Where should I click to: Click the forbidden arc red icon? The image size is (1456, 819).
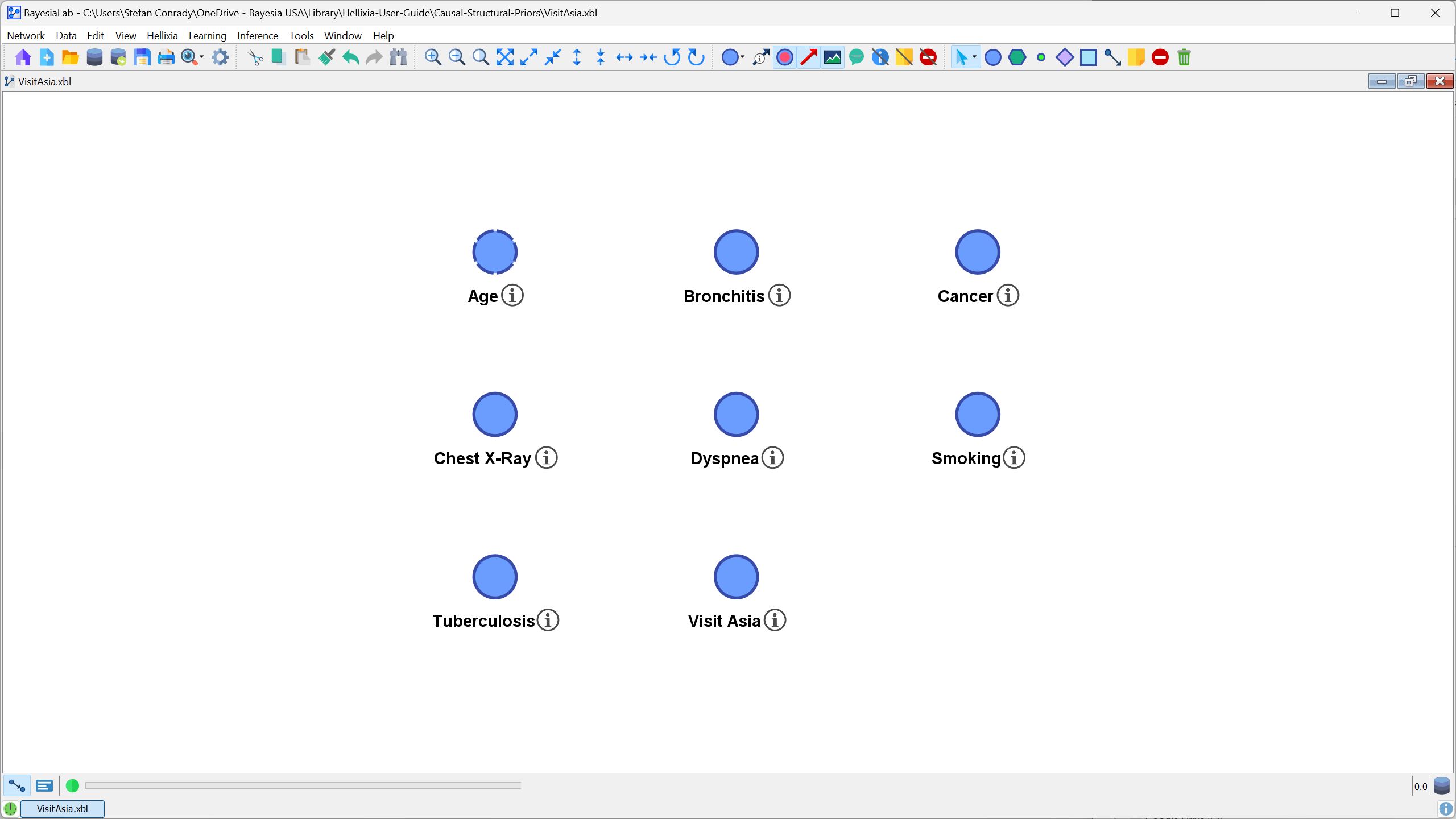[x=1160, y=57]
